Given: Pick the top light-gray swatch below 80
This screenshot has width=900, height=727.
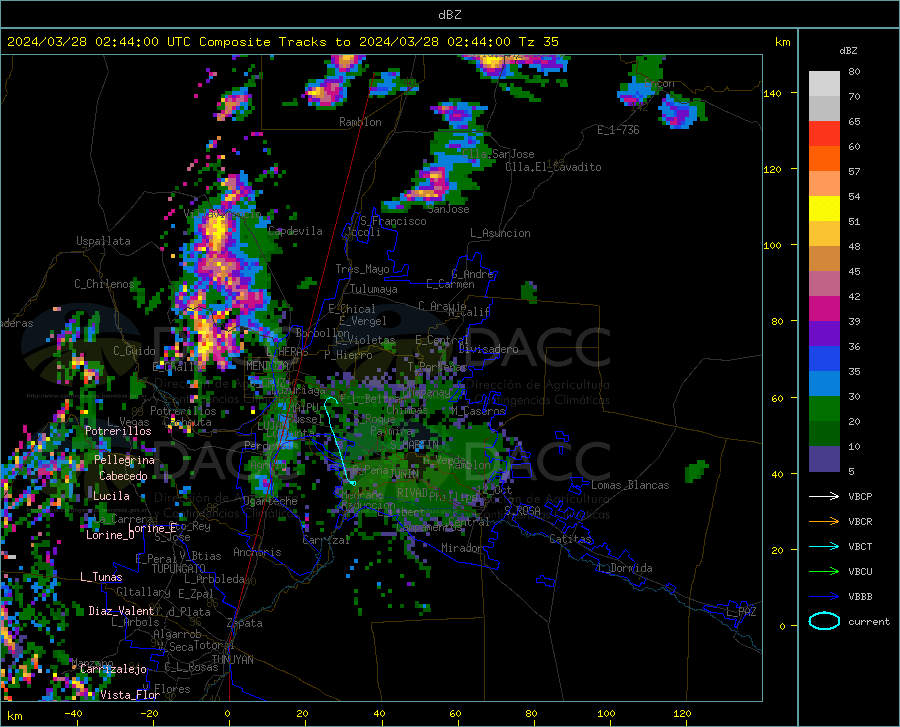Looking at the screenshot, I should coord(824,84).
